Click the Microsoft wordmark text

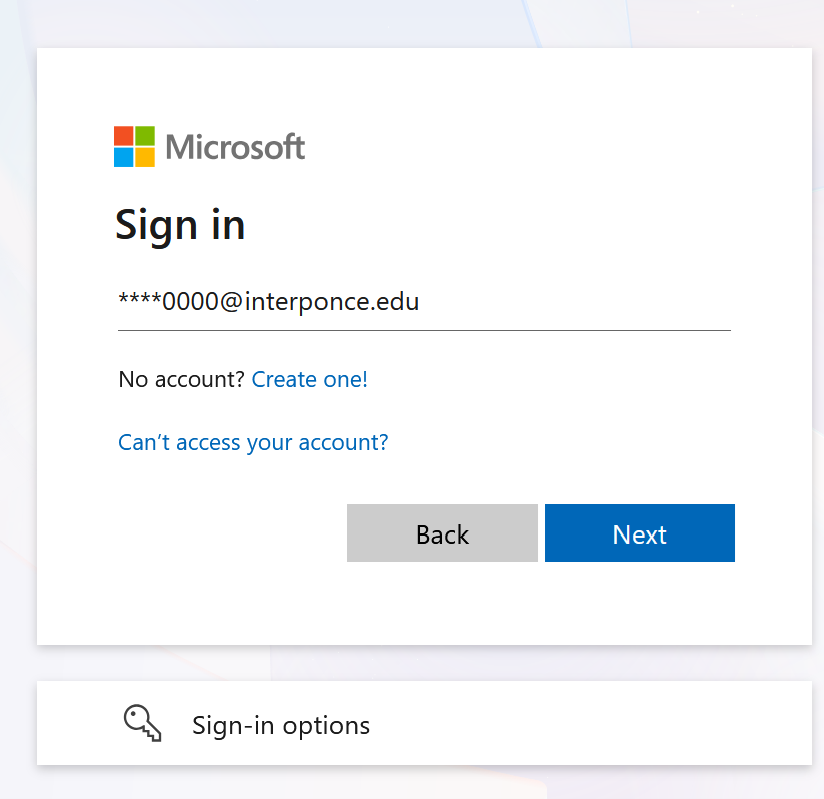(x=235, y=147)
